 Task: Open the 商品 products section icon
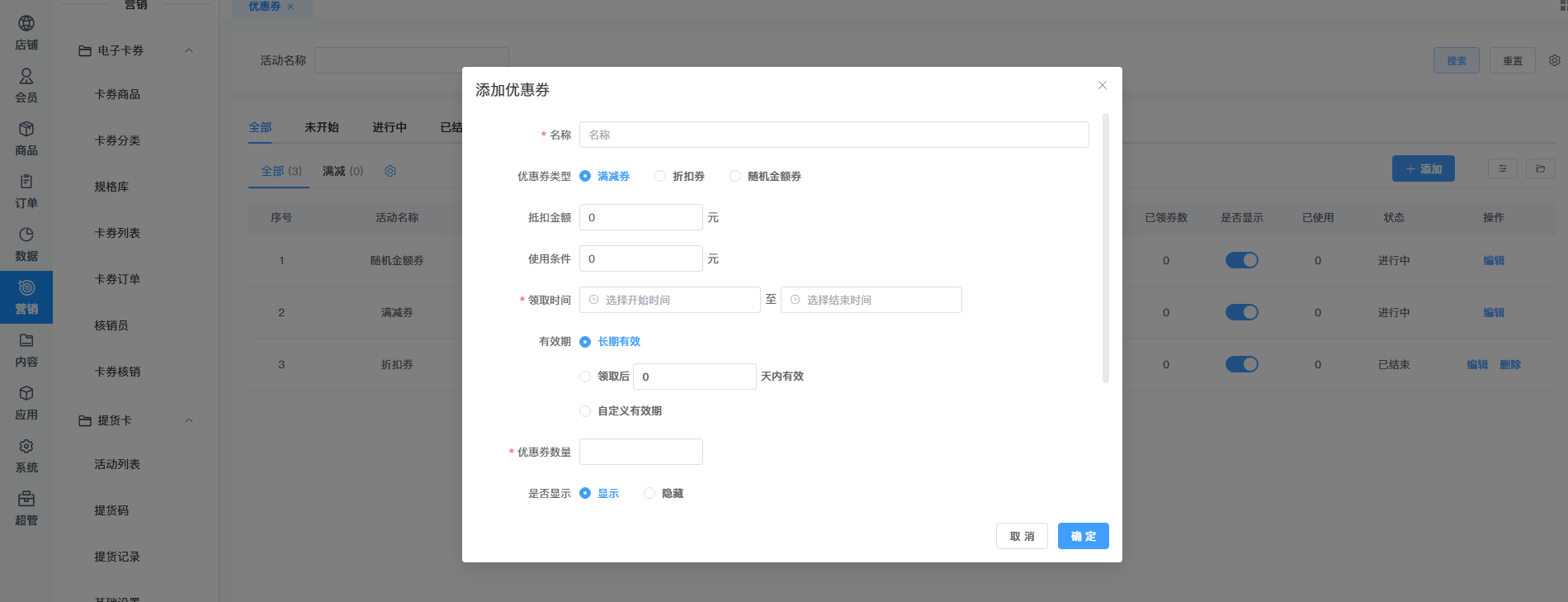tap(26, 129)
